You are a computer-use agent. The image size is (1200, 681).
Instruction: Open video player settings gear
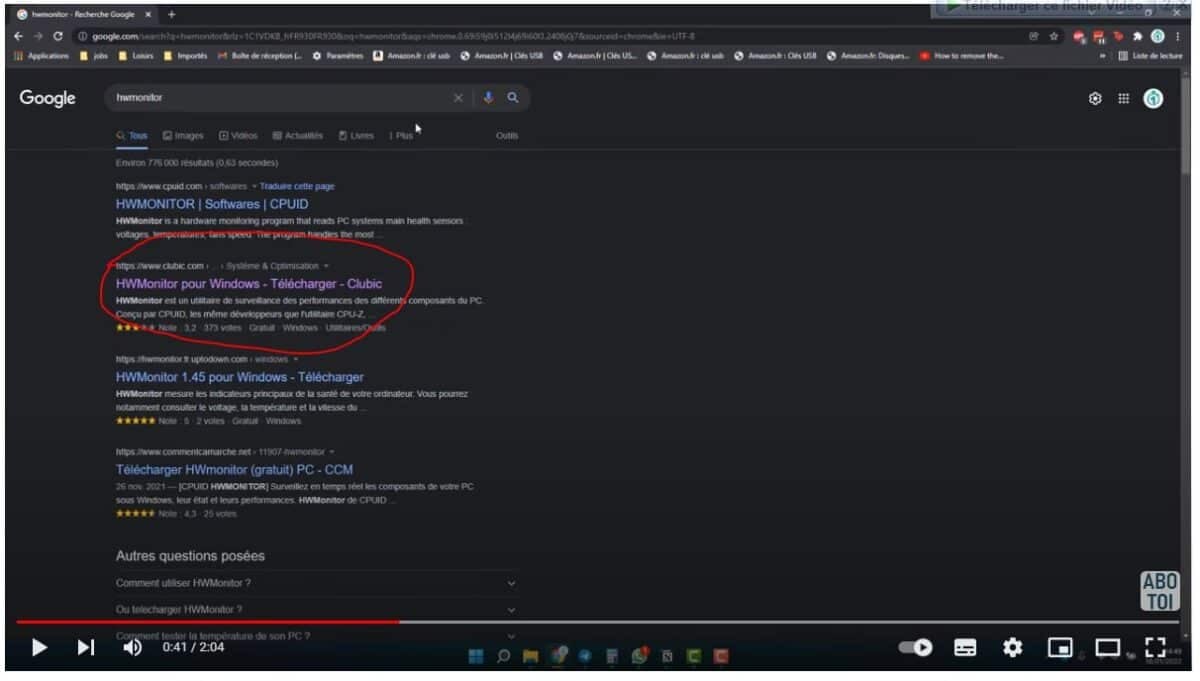coord(1013,648)
